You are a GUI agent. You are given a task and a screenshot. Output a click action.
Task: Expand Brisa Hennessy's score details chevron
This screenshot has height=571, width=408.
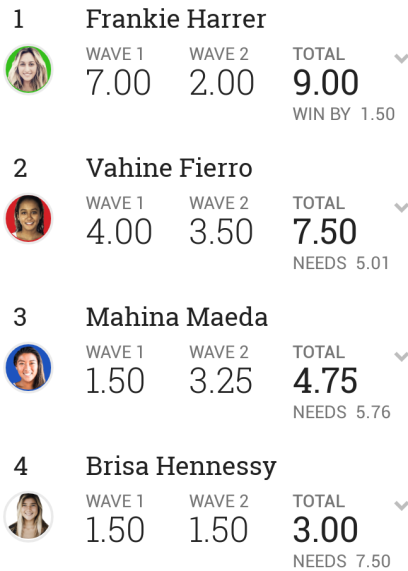point(401,505)
